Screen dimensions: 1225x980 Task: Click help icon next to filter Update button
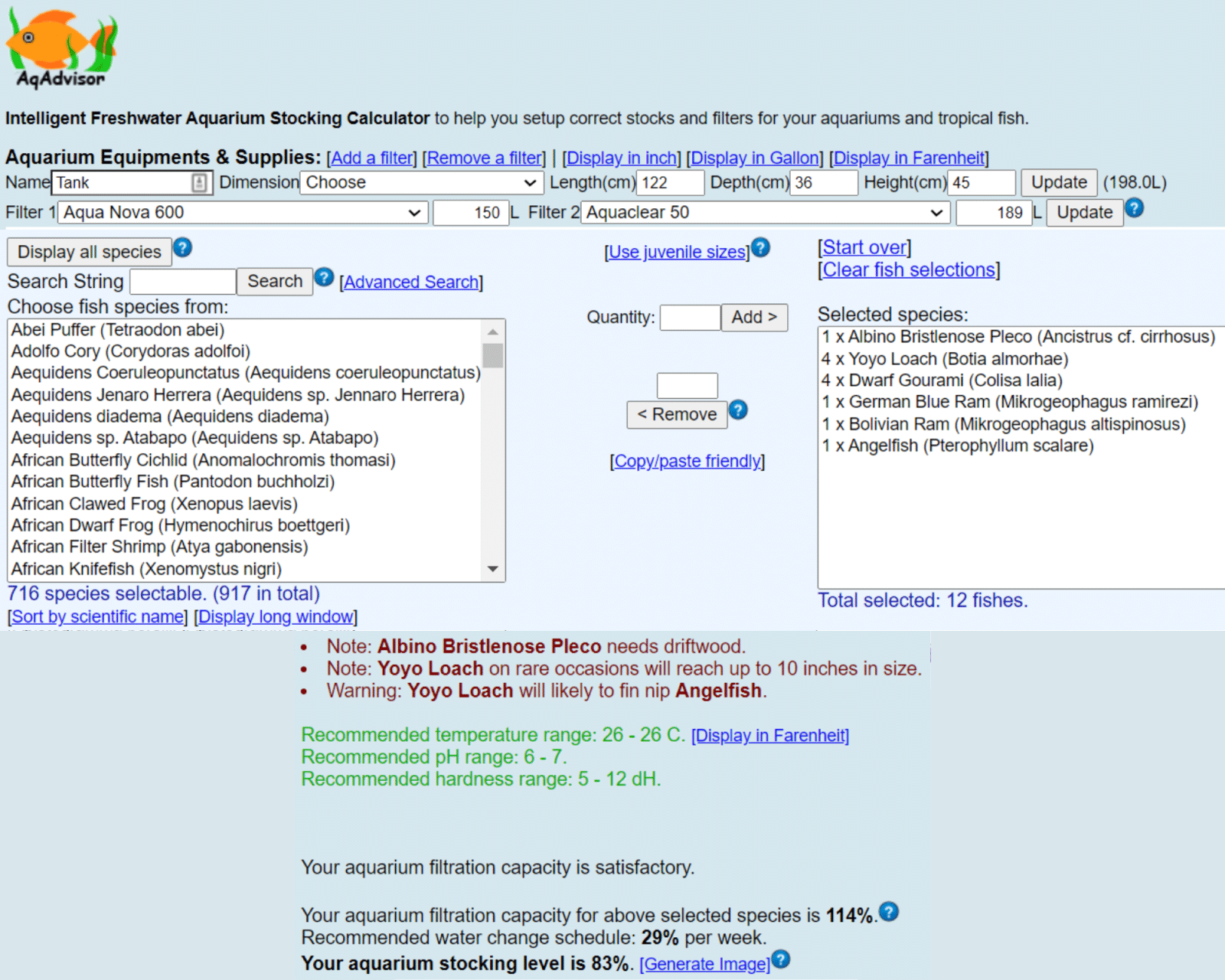(x=1135, y=207)
